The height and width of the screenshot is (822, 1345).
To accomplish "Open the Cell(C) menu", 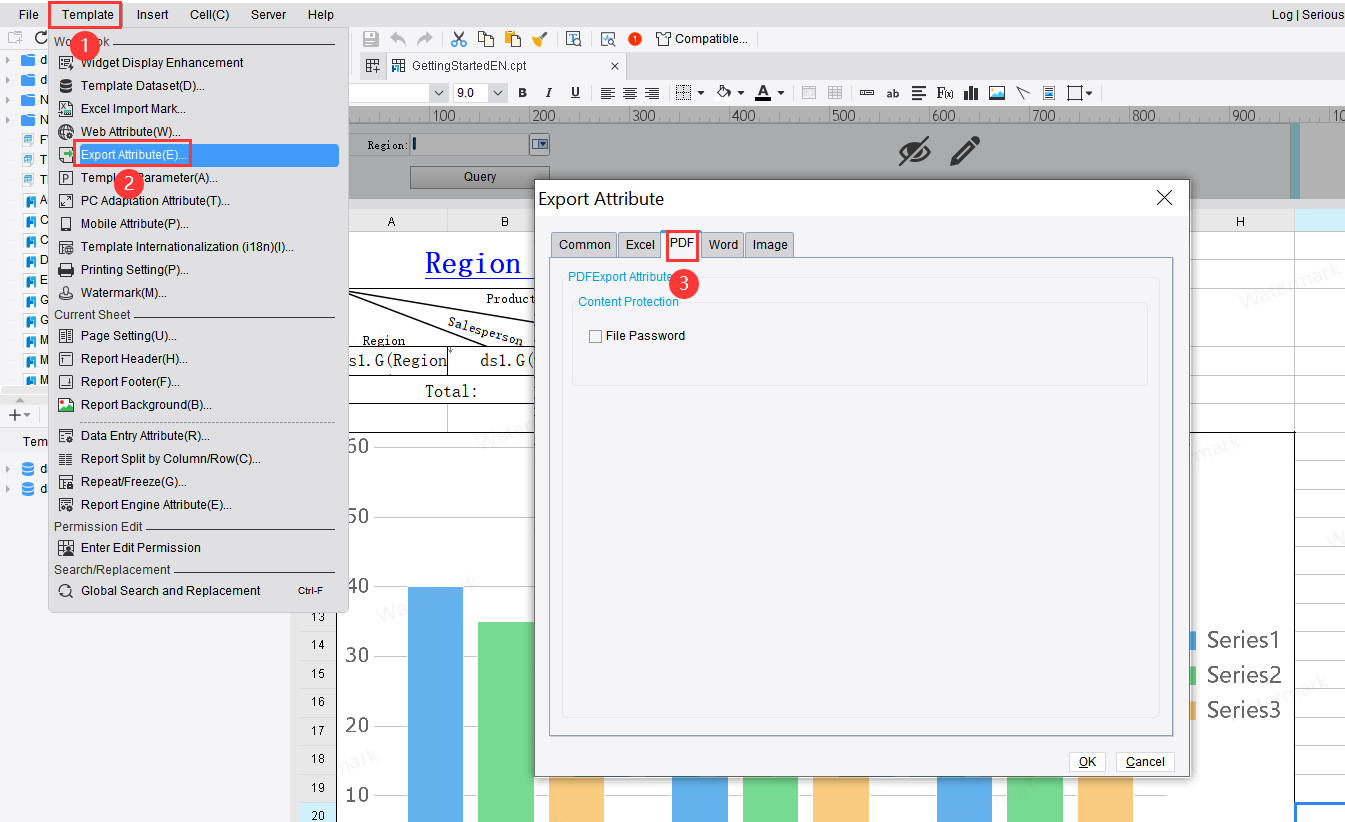I will tap(209, 15).
